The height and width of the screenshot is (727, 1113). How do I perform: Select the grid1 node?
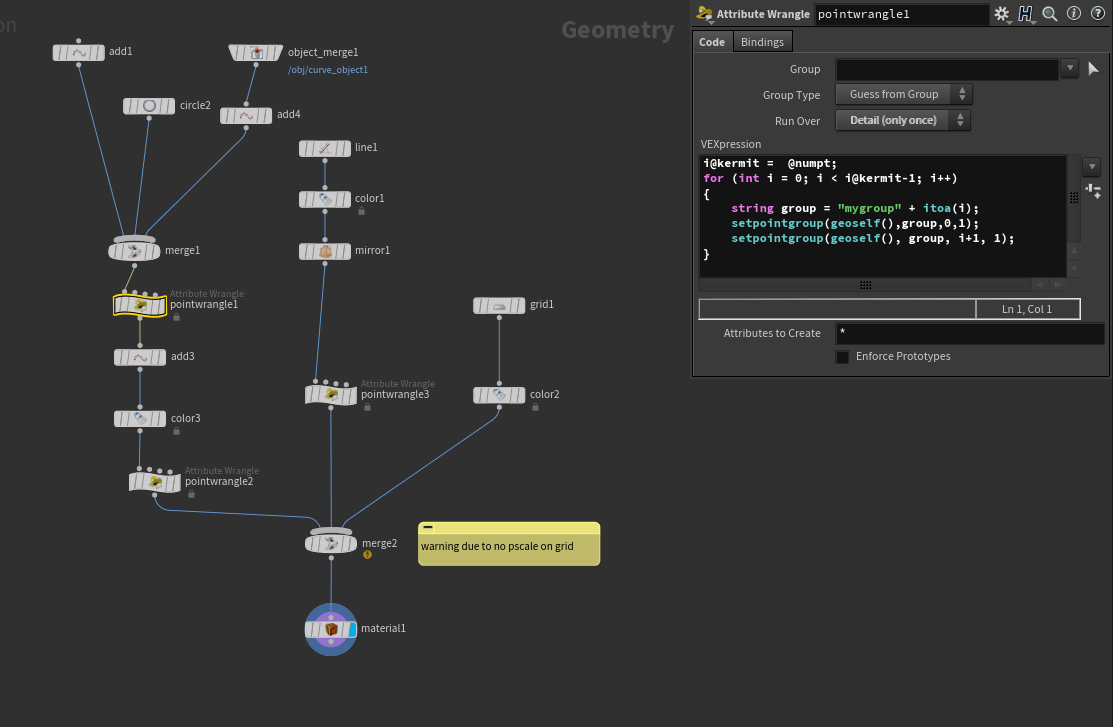[499, 305]
